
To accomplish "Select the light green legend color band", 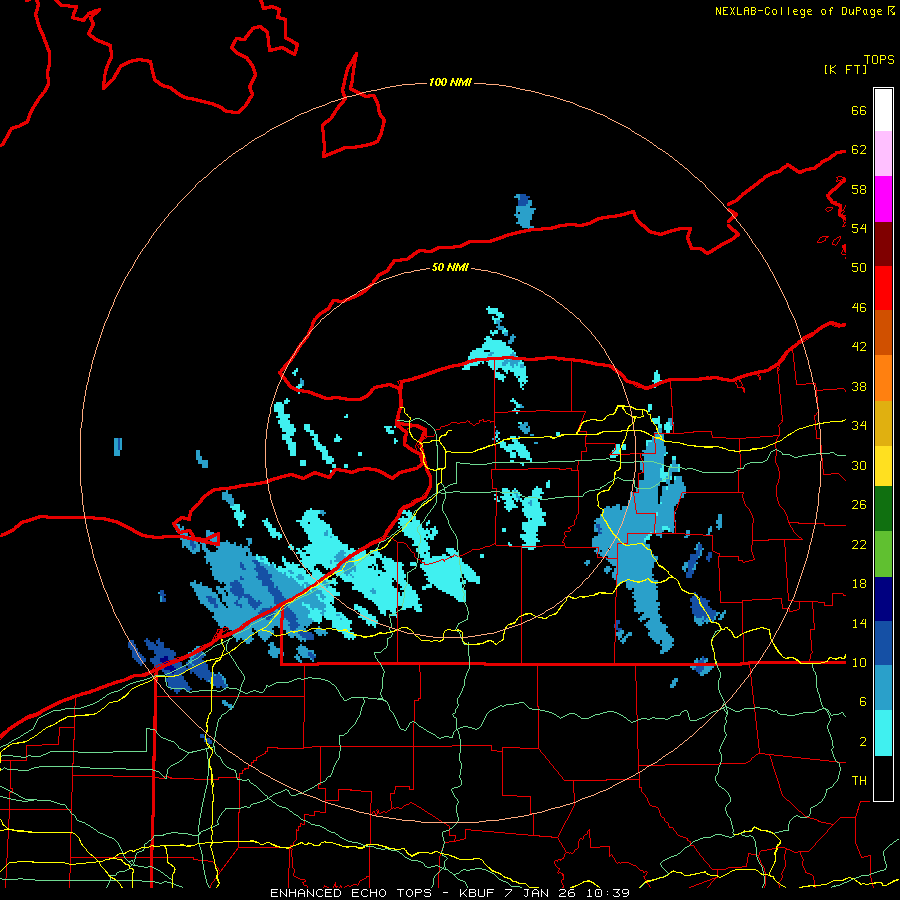I will pyautogui.click(x=883, y=554).
